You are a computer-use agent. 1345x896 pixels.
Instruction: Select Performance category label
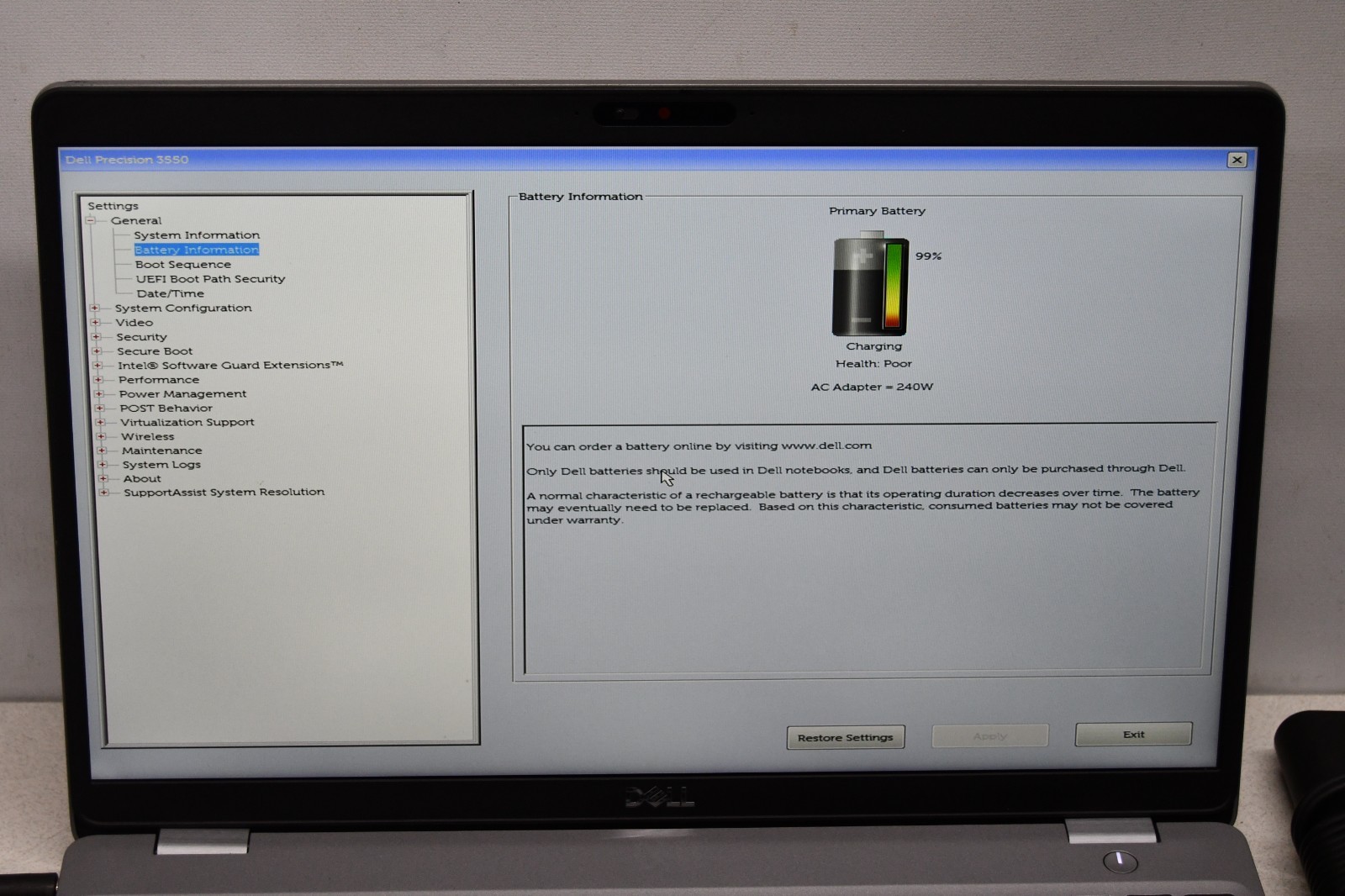coord(159,380)
